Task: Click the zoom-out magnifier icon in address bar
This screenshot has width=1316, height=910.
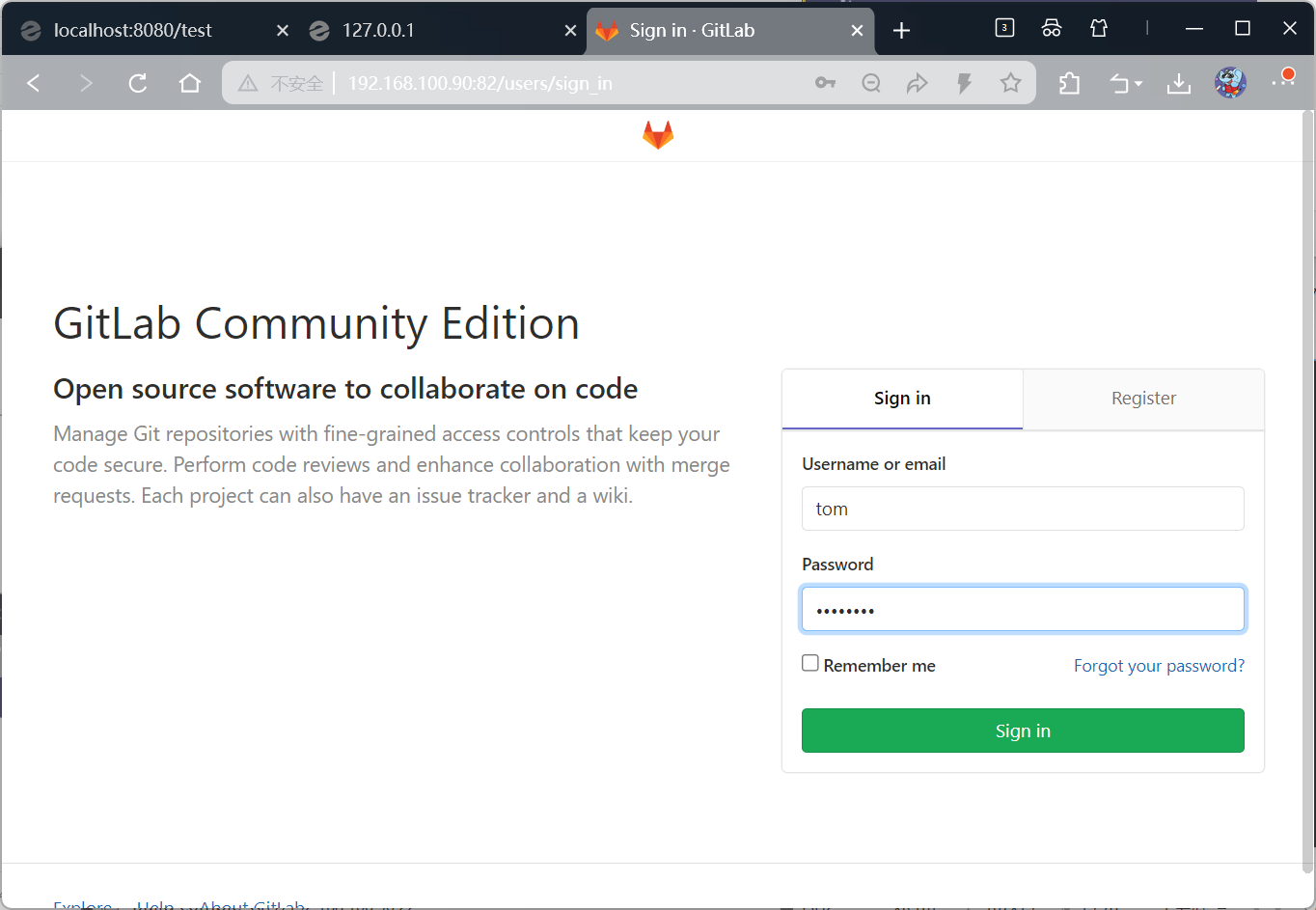Action: (x=871, y=83)
